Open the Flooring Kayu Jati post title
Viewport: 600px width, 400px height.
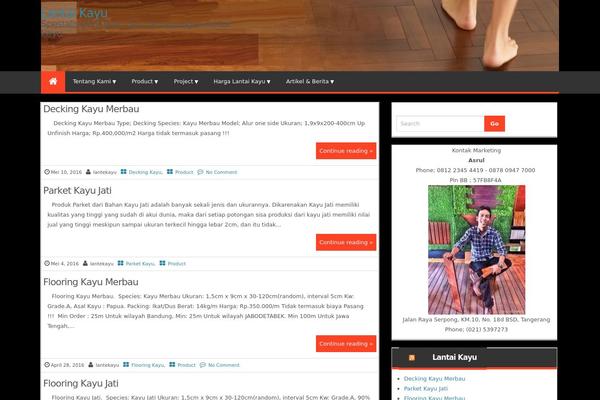tap(81, 383)
